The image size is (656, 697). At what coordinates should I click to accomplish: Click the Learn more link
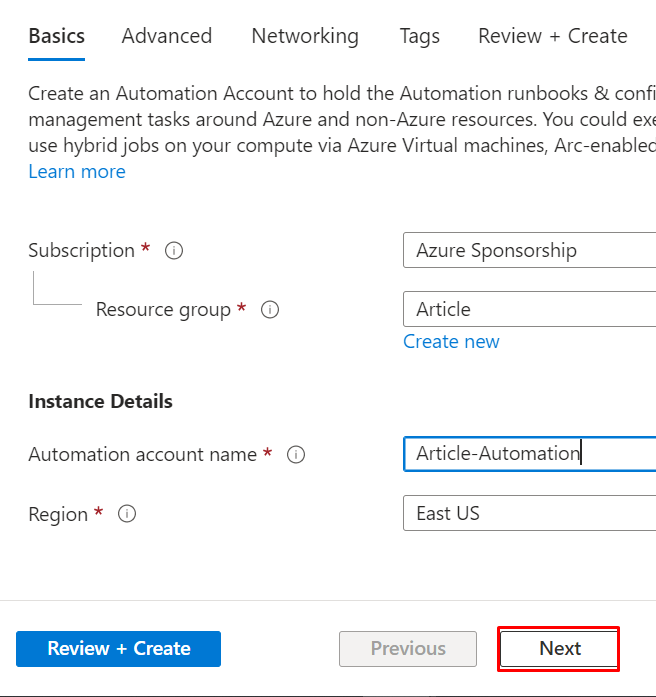point(77,172)
